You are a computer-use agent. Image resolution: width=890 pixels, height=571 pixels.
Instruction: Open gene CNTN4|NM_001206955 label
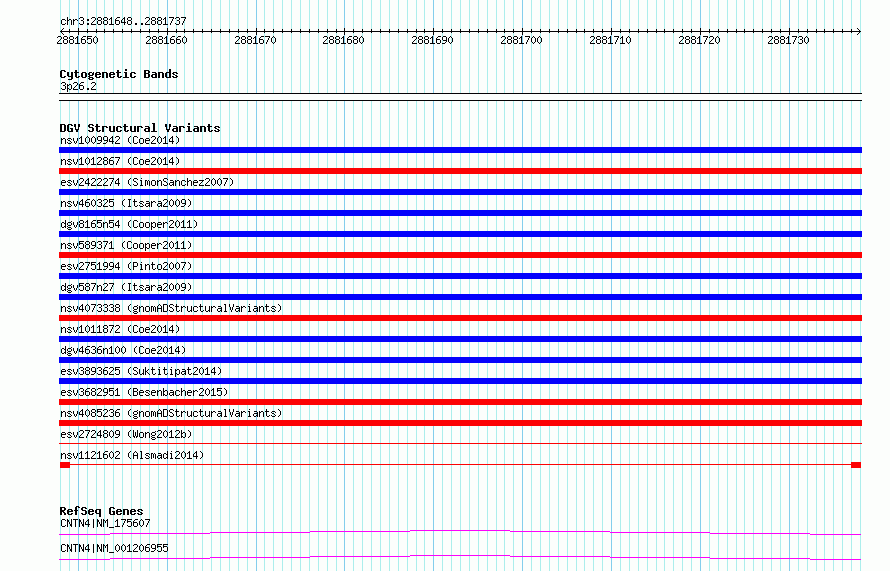(x=114, y=548)
